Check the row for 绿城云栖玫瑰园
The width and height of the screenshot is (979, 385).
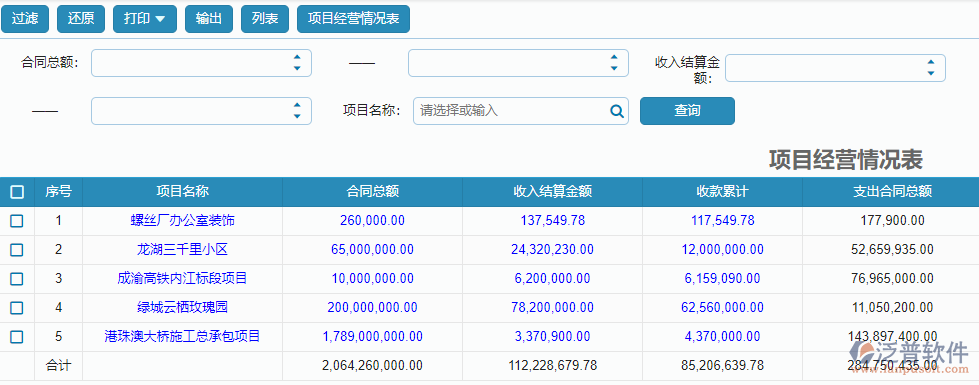pyautogui.click(x=17, y=308)
